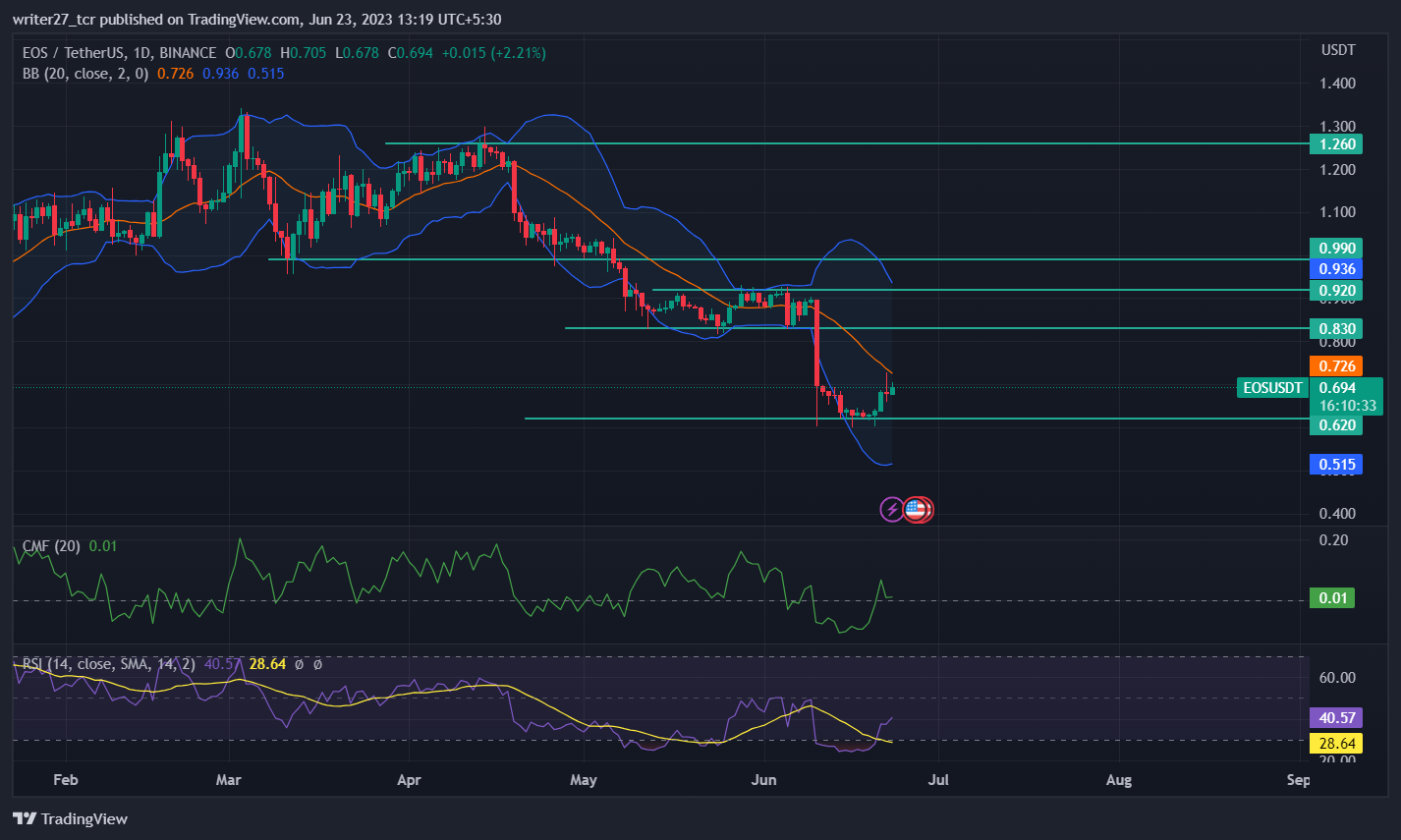Click the USDT currency label on price axis
This screenshot has height=840, width=1401.
tap(1337, 50)
